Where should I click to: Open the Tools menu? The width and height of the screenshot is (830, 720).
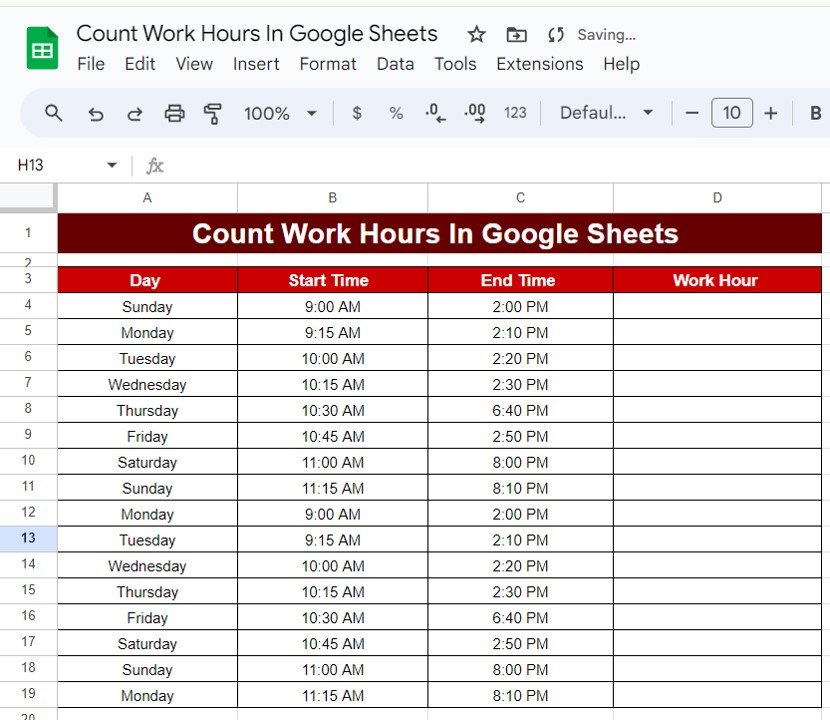point(455,64)
